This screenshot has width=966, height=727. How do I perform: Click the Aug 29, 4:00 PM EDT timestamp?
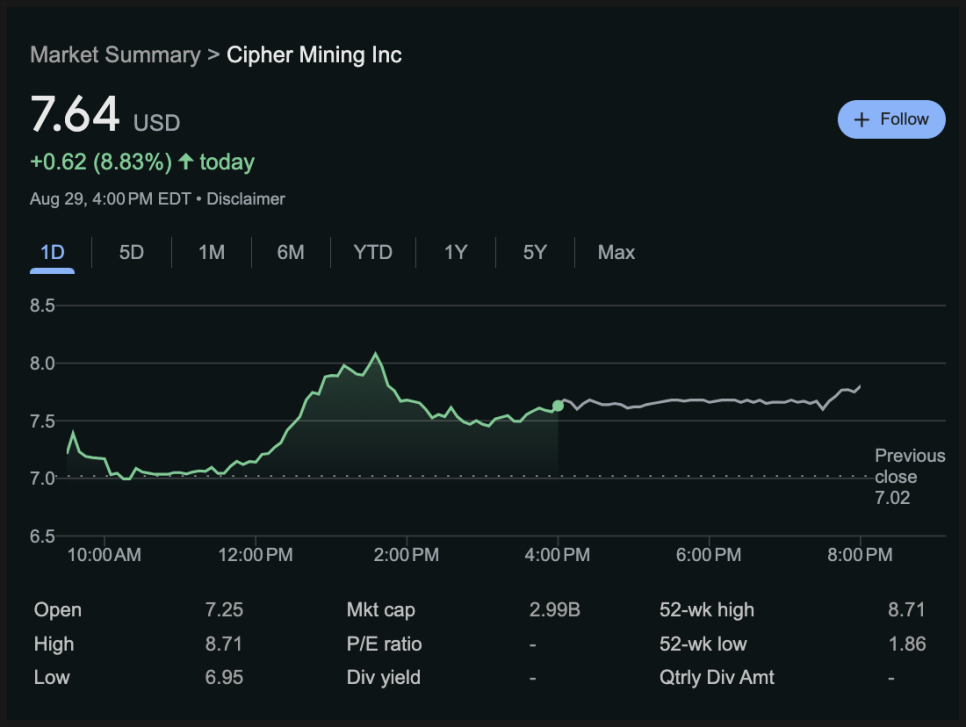point(110,199)
